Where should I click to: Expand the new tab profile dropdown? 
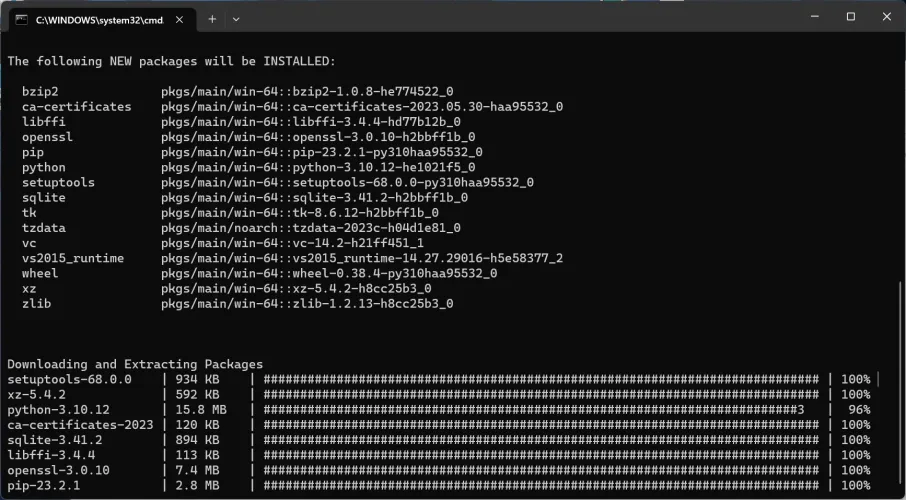pos(236,18)
